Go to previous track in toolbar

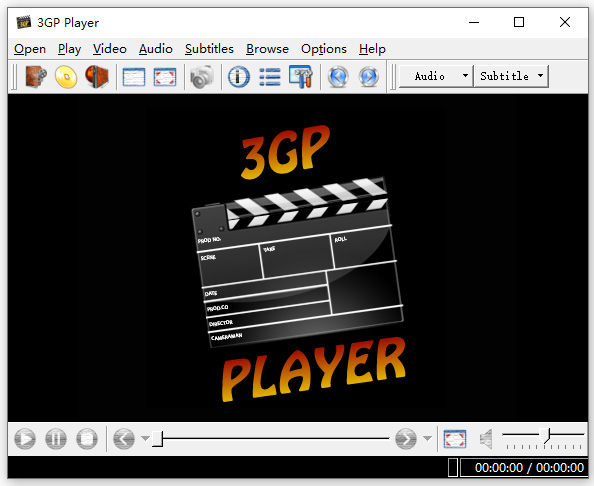[338, 77]
